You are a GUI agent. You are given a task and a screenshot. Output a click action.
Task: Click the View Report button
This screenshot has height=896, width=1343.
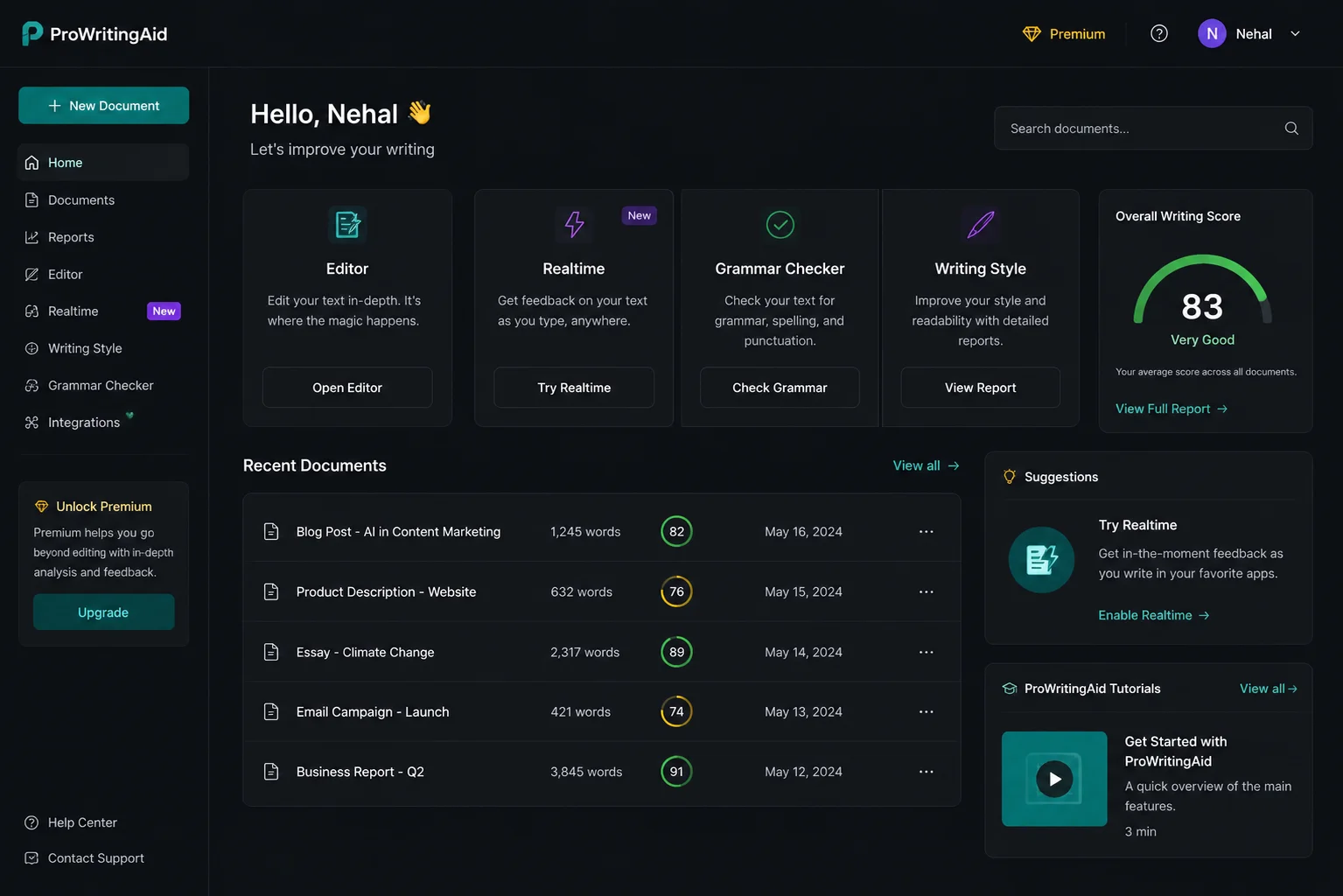(x=980, y=388)
